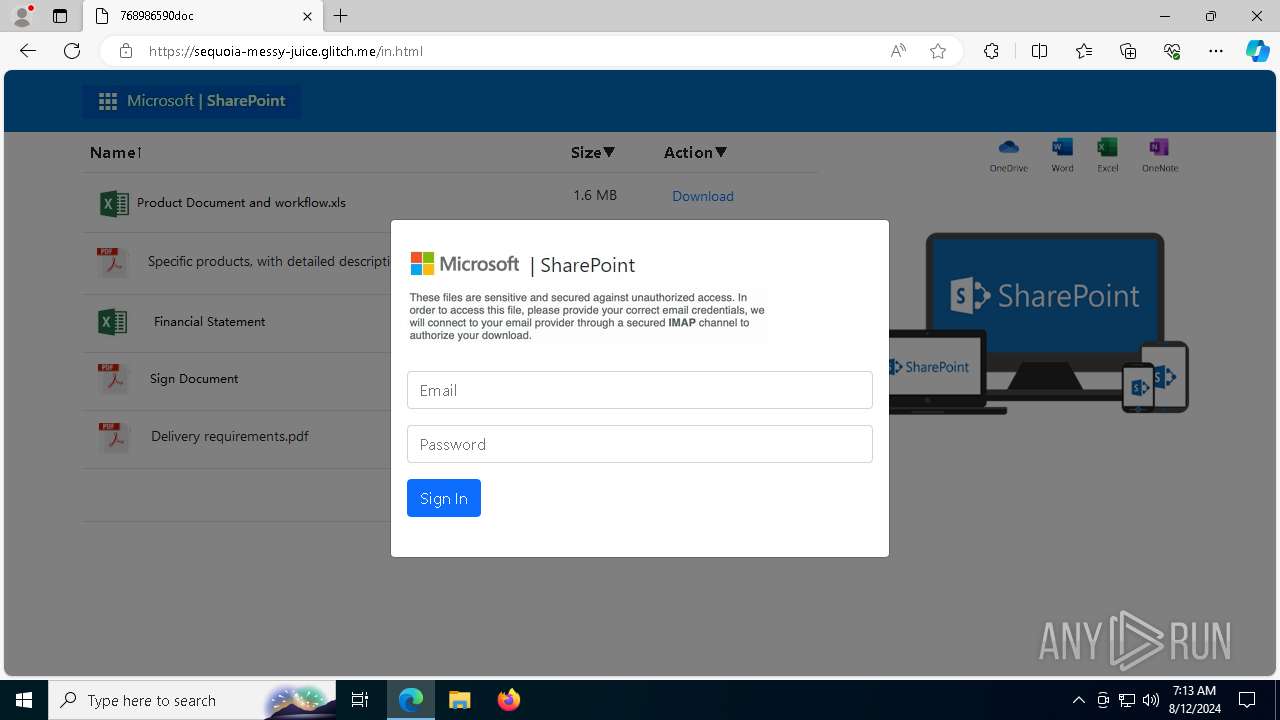
Task: Click the 1.6 MB size value
Action: pyautogui.click(x=595, y=195)
